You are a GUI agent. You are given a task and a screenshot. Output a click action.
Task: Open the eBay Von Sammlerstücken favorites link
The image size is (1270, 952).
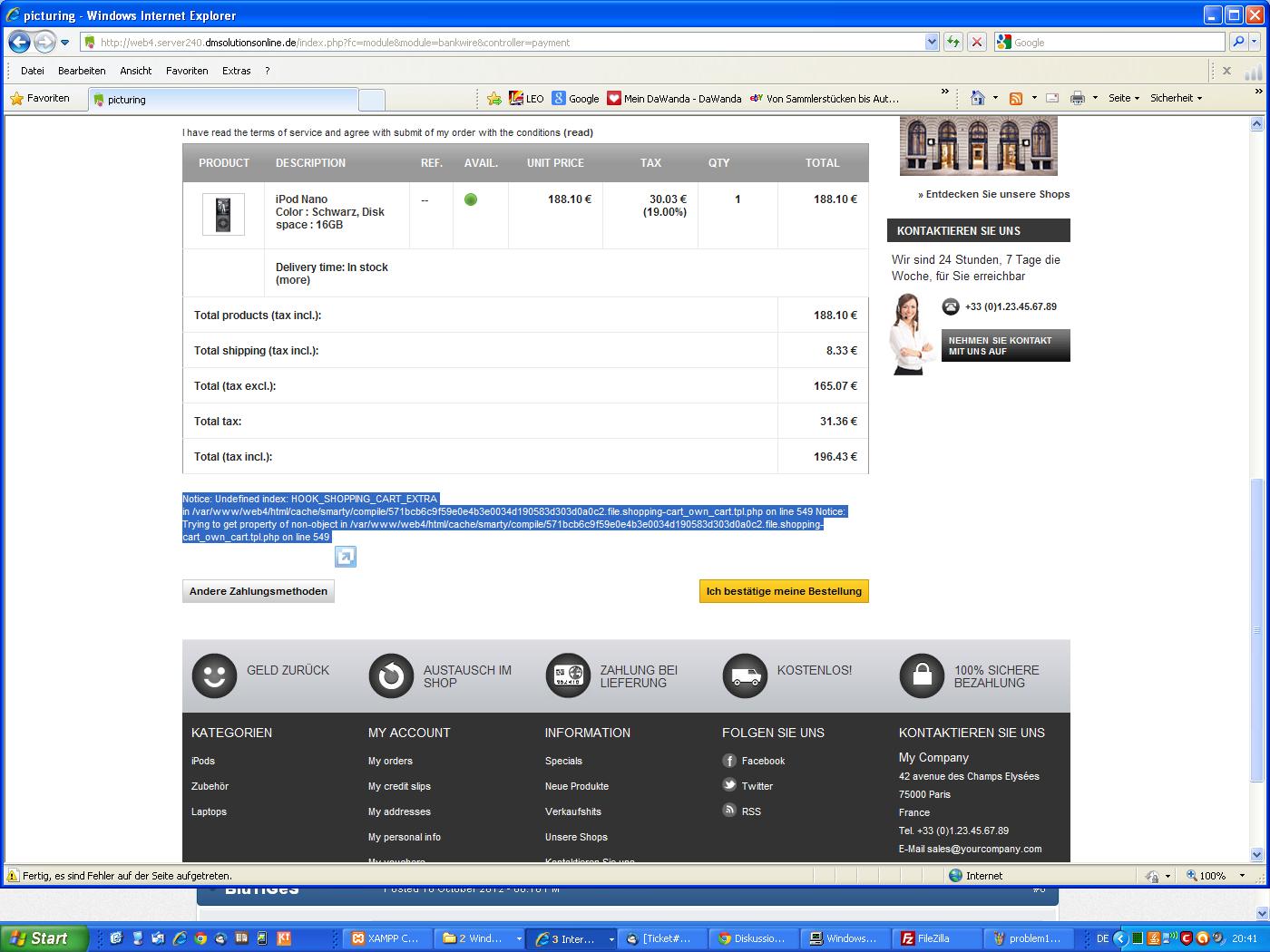coord(825,99)
